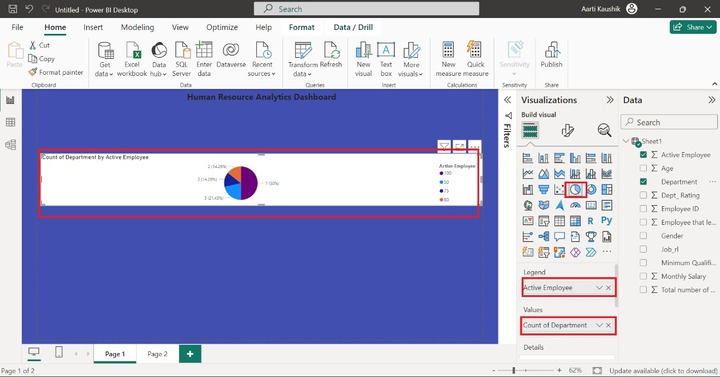Image resolution: width=720 pixels, height=377 pixels.
Task: Check the Job_rl field checkbox
Action: (643, 249)
